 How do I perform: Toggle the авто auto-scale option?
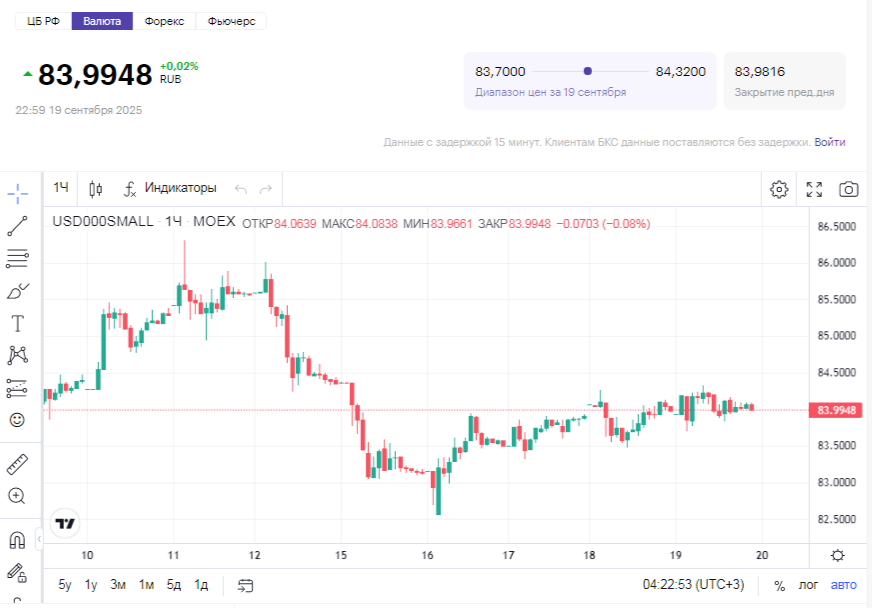coord(844,585)
